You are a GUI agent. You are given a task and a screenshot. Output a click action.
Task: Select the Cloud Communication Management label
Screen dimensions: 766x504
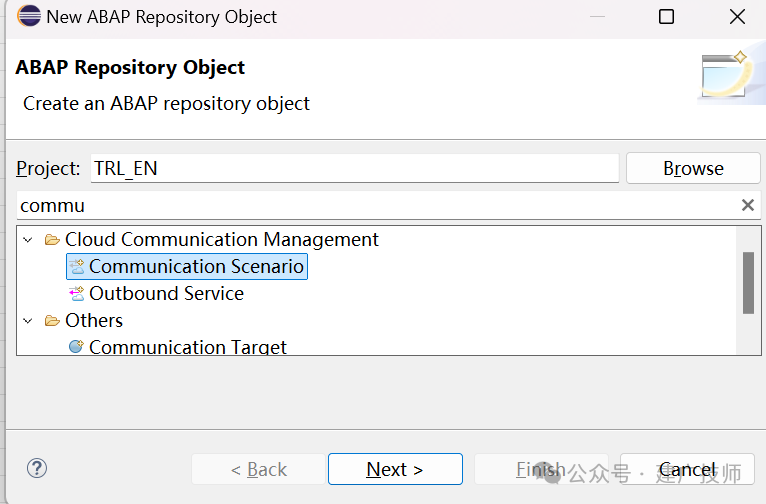click(x=222, y=240)
